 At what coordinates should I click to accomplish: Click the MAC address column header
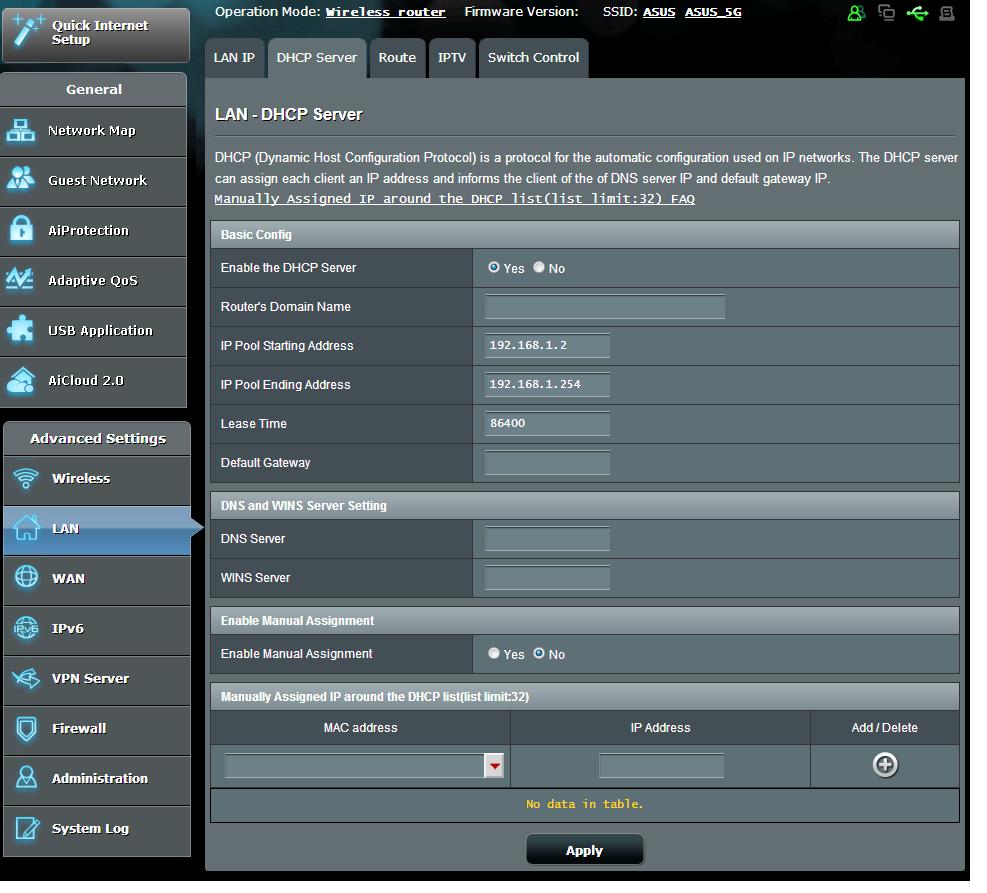361,730
